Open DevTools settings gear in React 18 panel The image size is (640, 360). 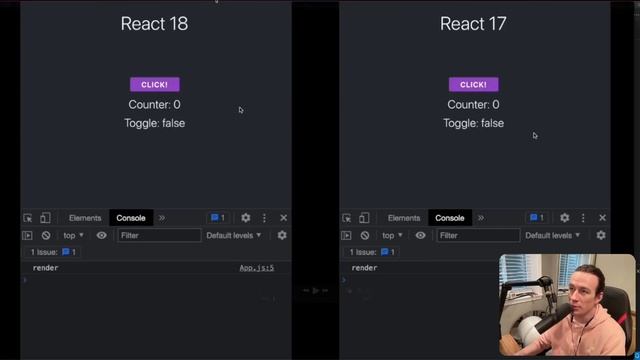pos(245,218)
